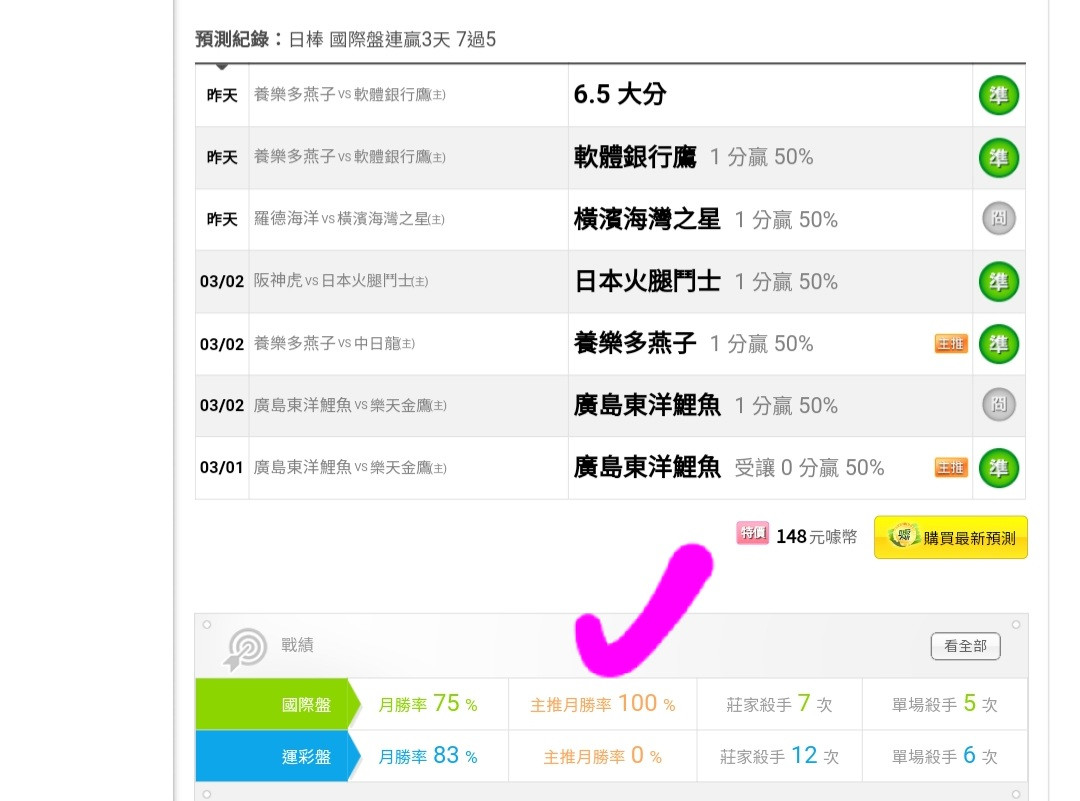Click gray icon on 03/02 廣島東洋鯉魚 row

(998, 405)
